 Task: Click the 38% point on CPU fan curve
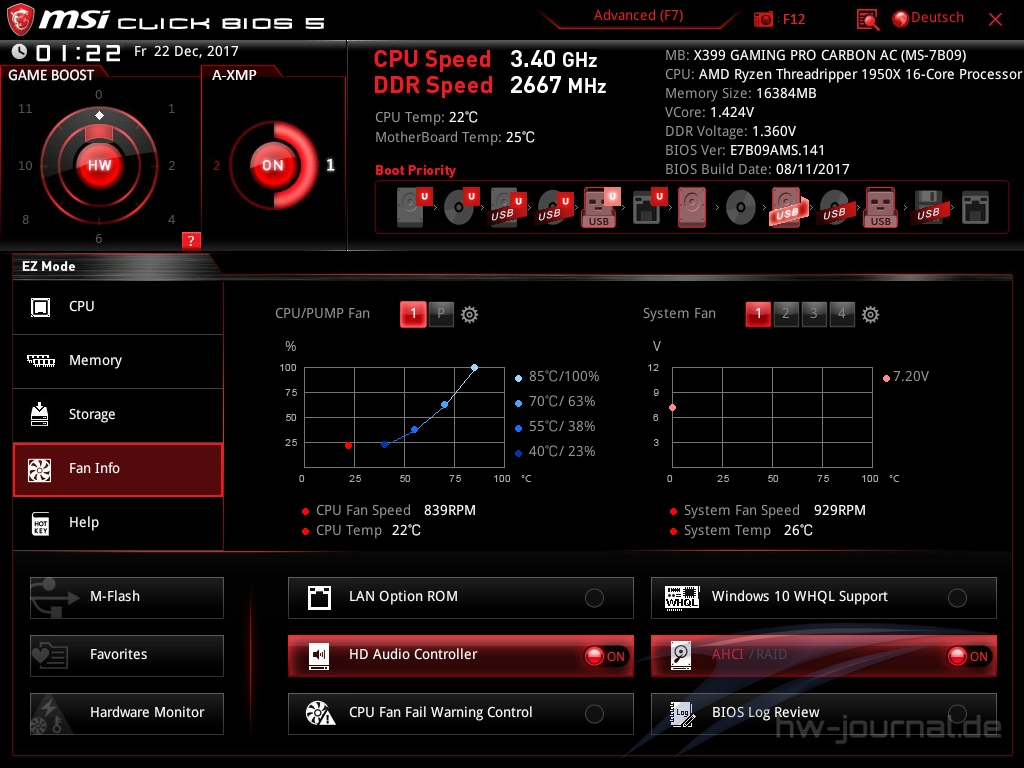click(415, 430)
